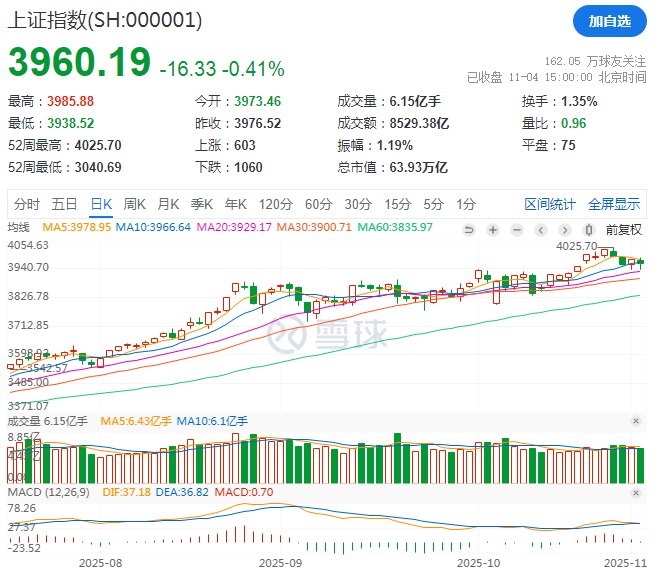The height and width of the screenshot is (577, 658).
Task: Open the 60分 minute chart tab
Action: 318,204
